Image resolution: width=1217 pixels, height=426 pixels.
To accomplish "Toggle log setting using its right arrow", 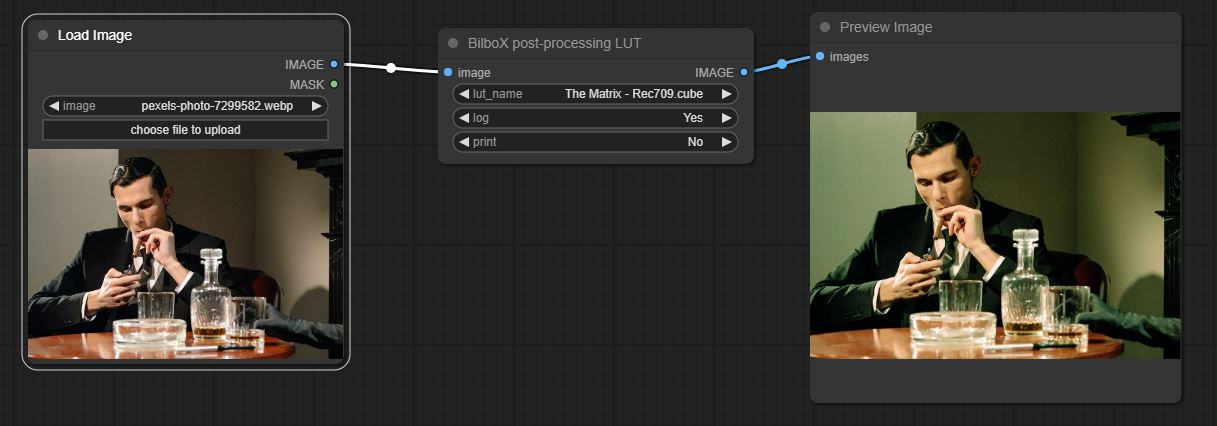I will point(727,118).
